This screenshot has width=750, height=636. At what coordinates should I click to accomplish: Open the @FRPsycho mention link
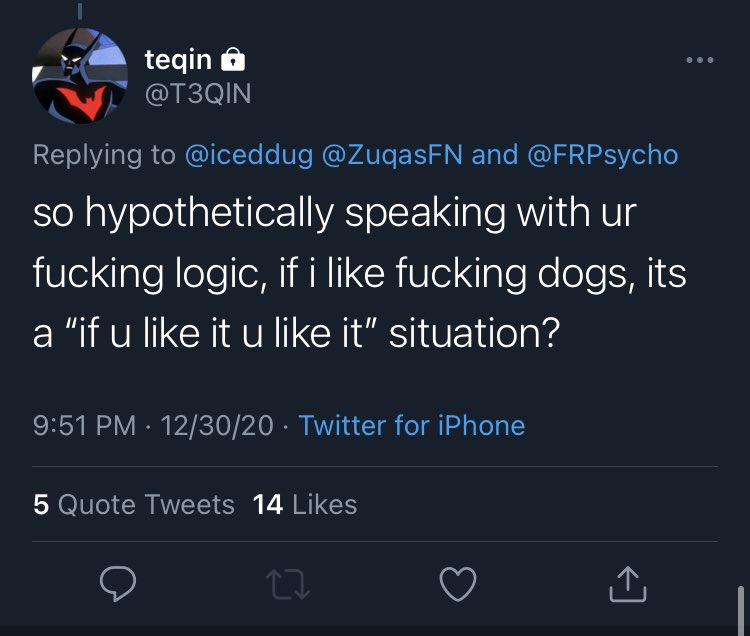pos(602,154)
